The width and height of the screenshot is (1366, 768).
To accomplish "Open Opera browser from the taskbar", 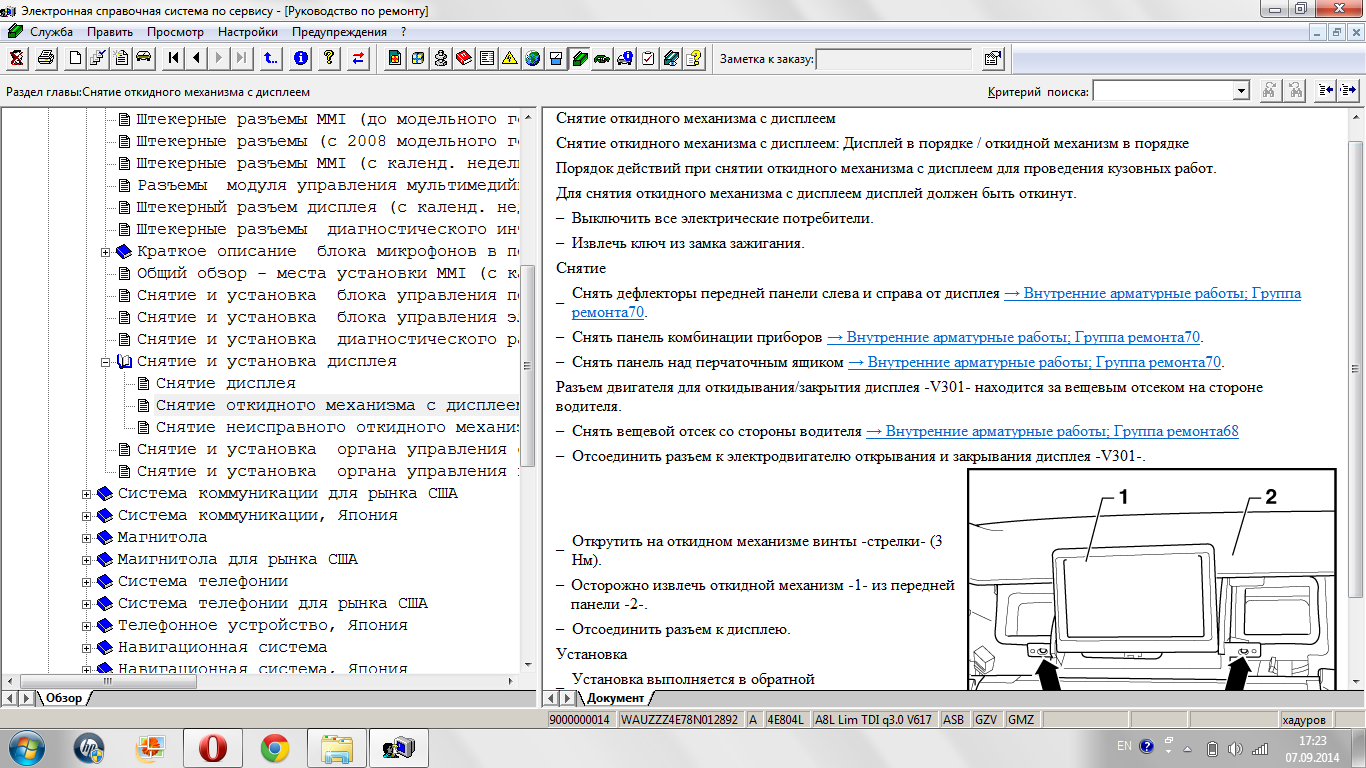I will pyautogui.click(x=213, y=747).
